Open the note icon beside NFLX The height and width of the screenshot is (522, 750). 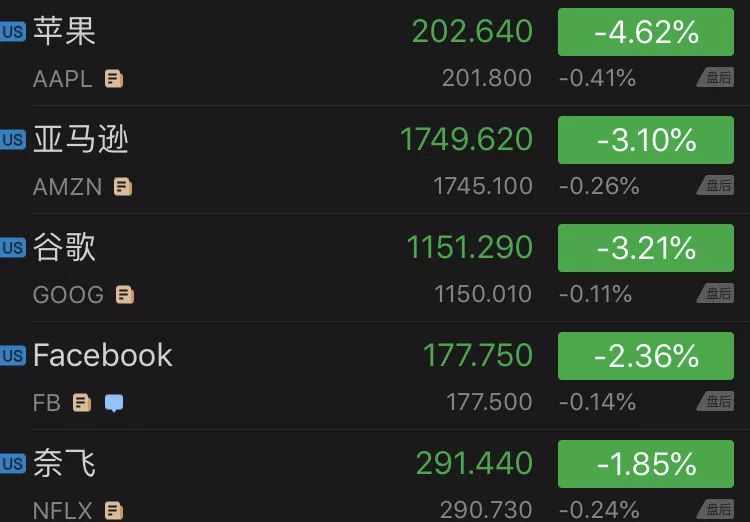pyautogui.click(x=114, y=511)
